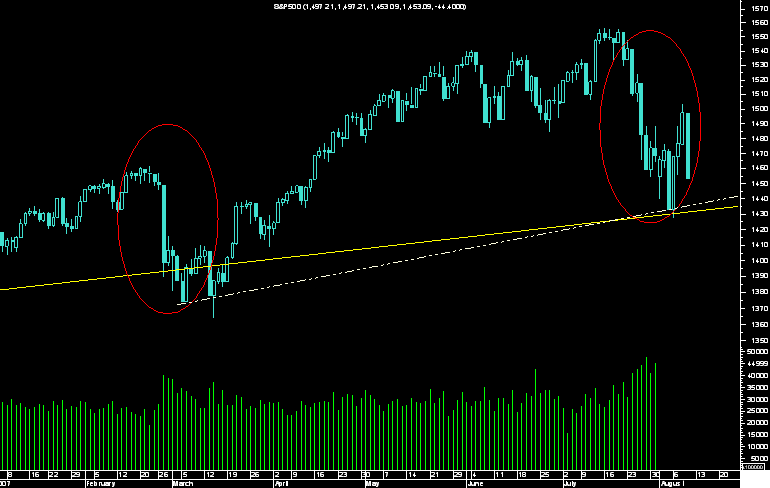
Task: Click the 1480 price axis label
Action: tap(760, 139)
